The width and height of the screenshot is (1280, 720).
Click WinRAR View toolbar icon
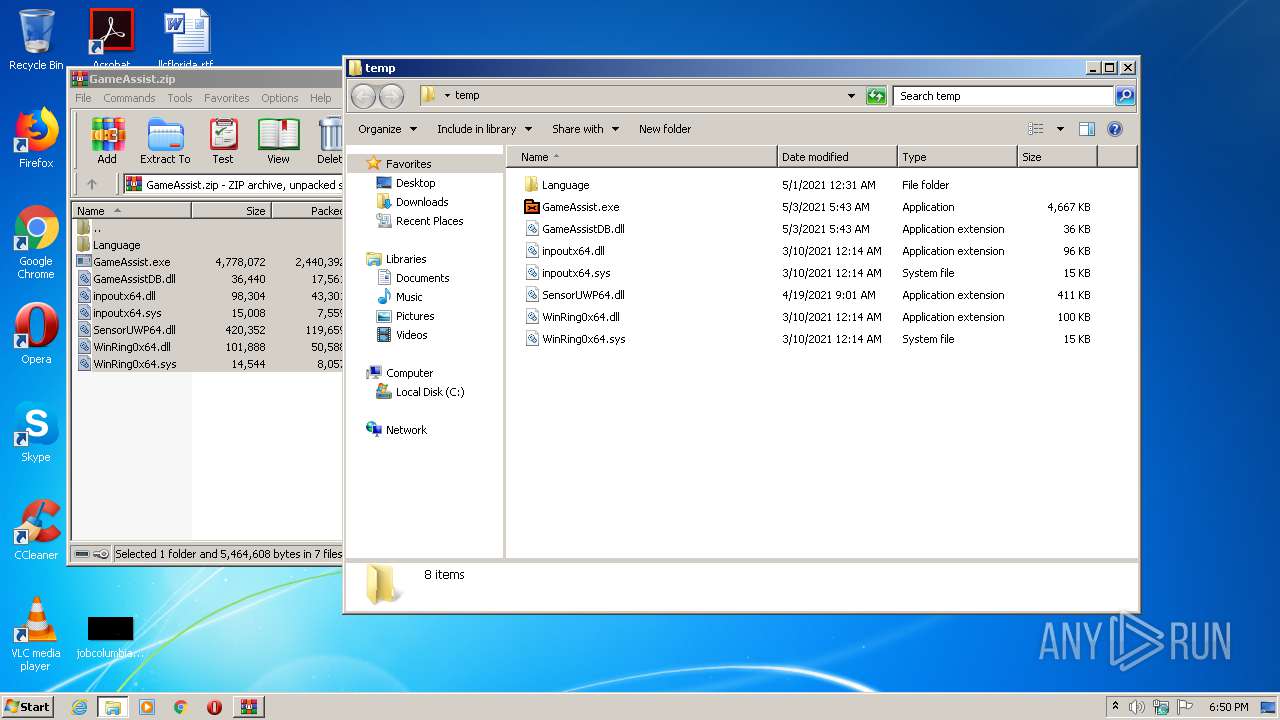tap(278, 141)
